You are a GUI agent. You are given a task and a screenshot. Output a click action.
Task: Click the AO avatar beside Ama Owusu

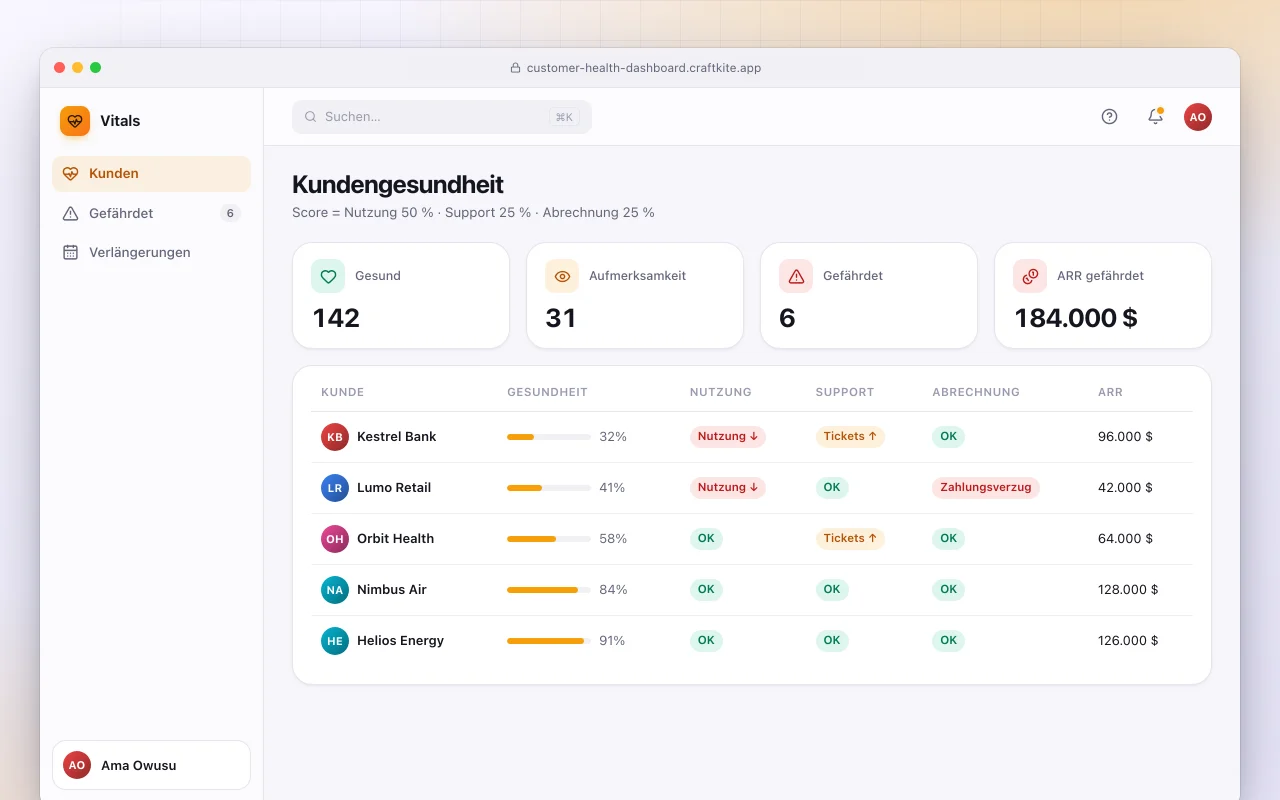click(x=77, y=765)
